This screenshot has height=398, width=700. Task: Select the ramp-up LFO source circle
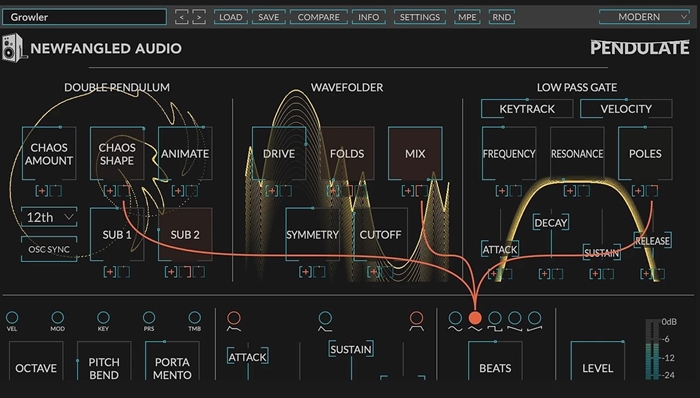click(x=534, y=318)
